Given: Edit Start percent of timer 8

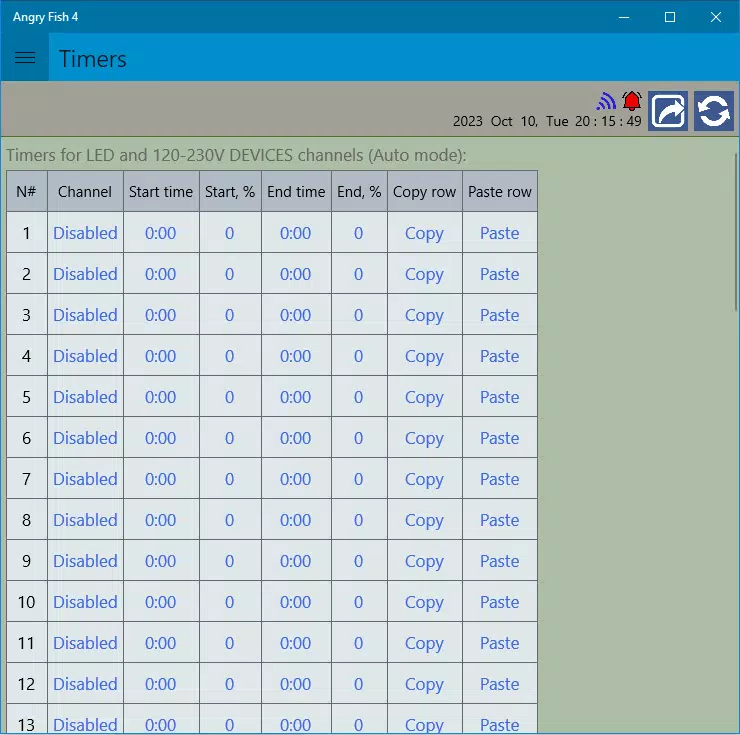Looking at the screenshot, I should (x=229, y=520).
